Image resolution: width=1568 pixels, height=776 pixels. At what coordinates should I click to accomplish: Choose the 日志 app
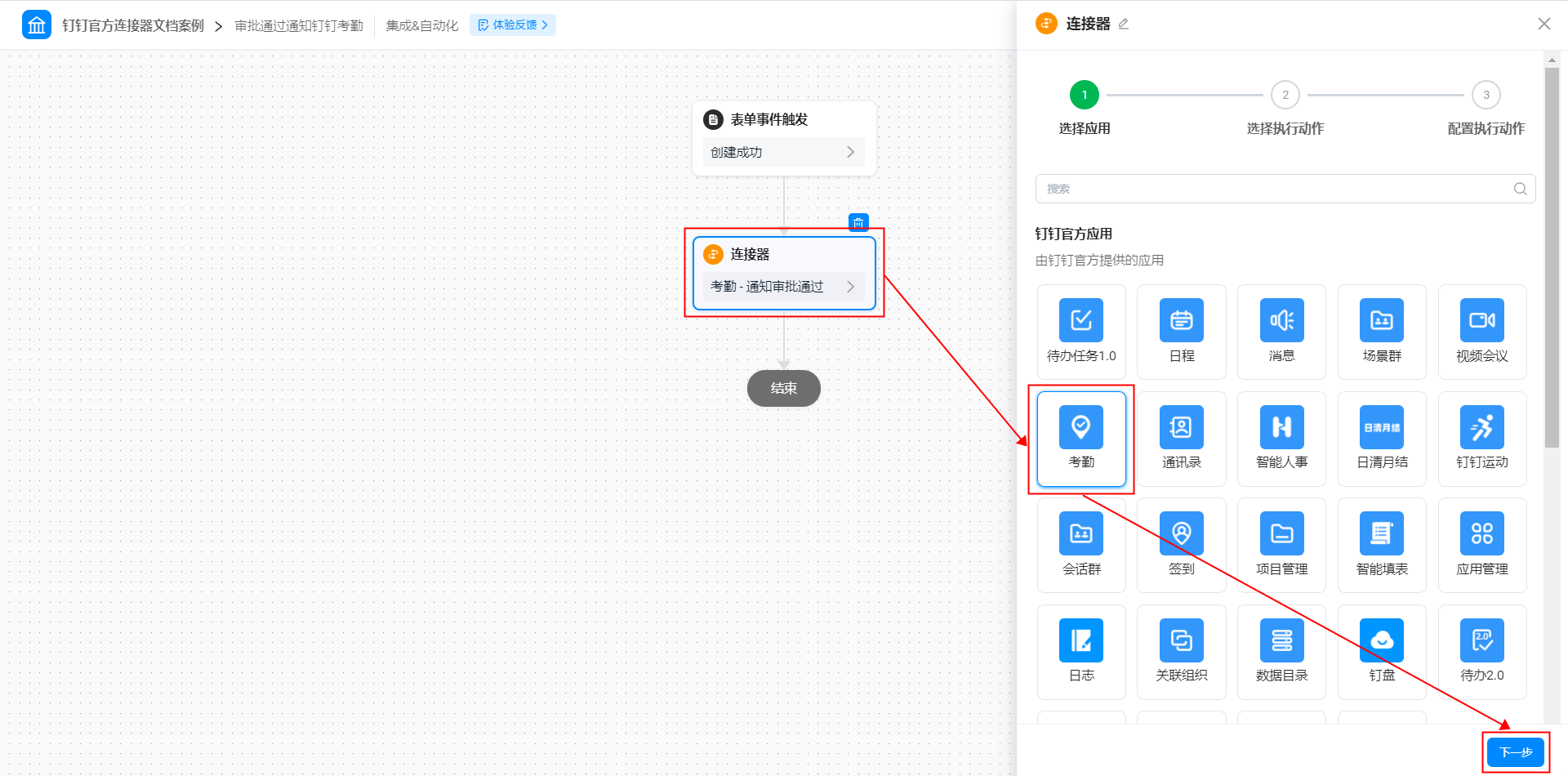[x=1081, y=652]
